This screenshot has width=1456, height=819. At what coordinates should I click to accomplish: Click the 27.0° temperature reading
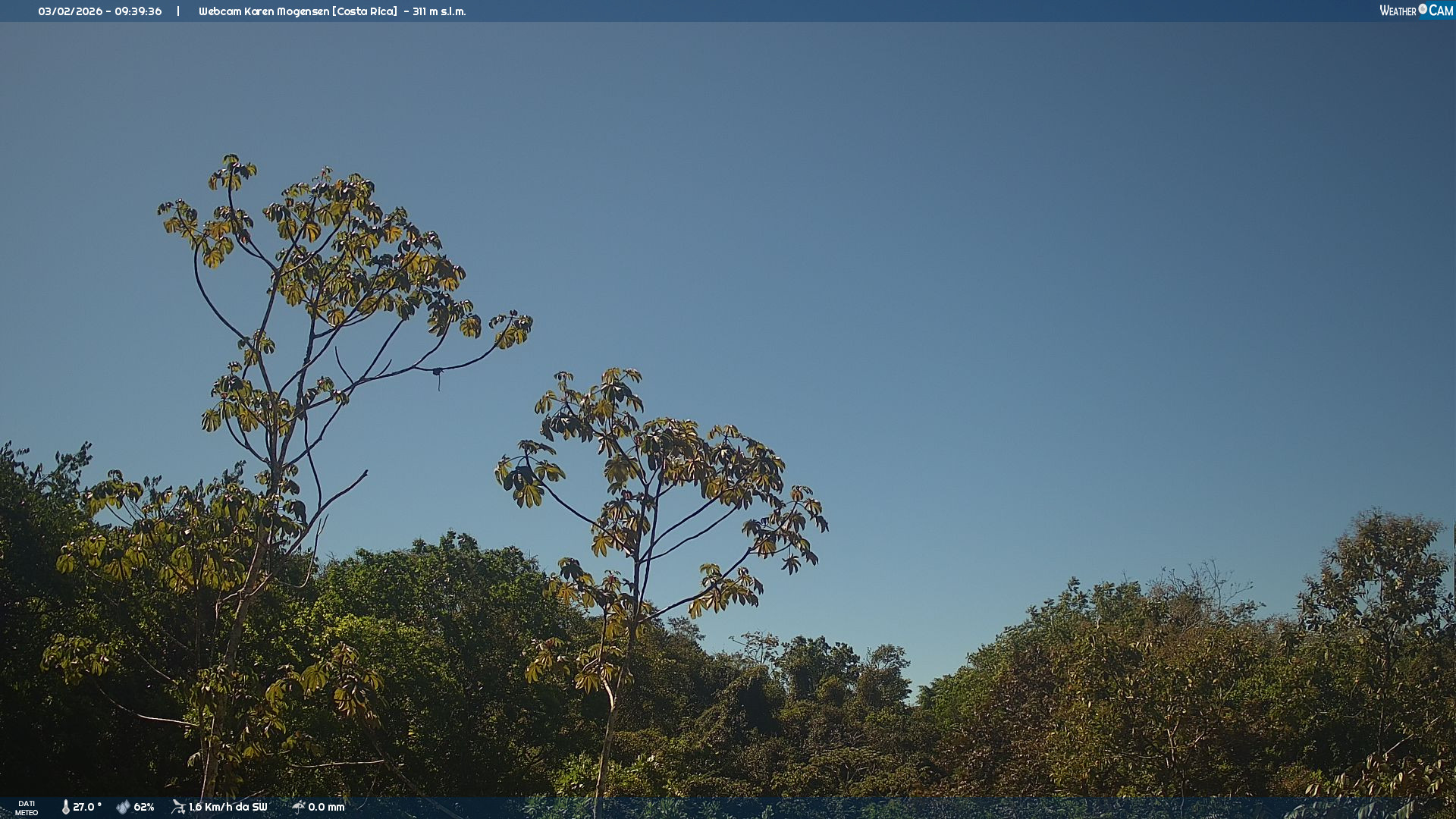click(x=87, y=807)
